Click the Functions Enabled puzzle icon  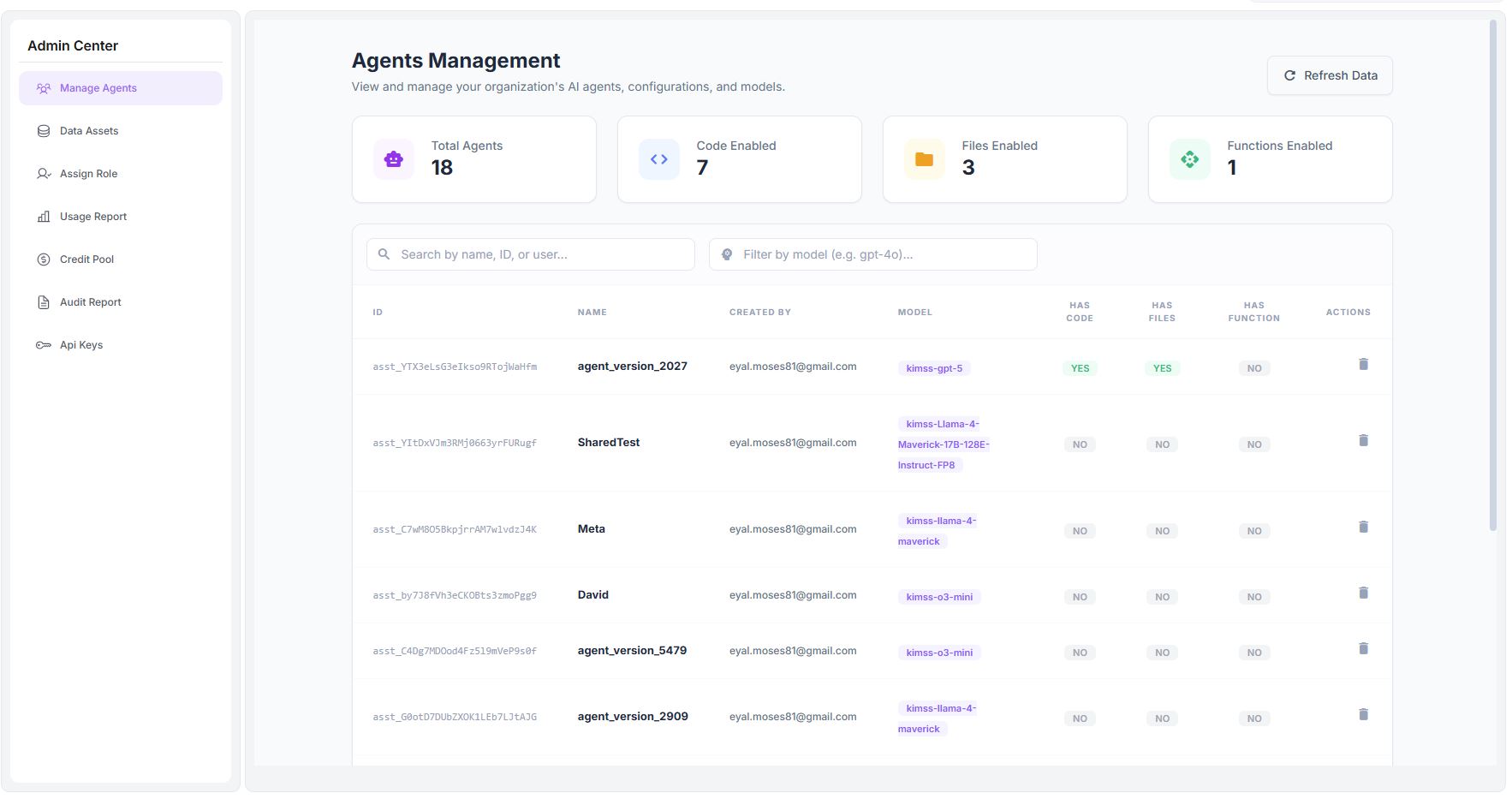point(1189,158)
